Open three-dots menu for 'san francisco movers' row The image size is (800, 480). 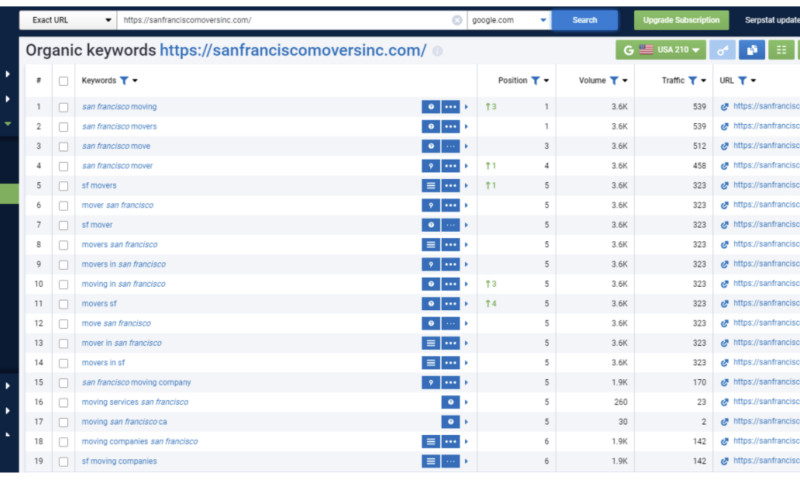[x=451, y=127]
